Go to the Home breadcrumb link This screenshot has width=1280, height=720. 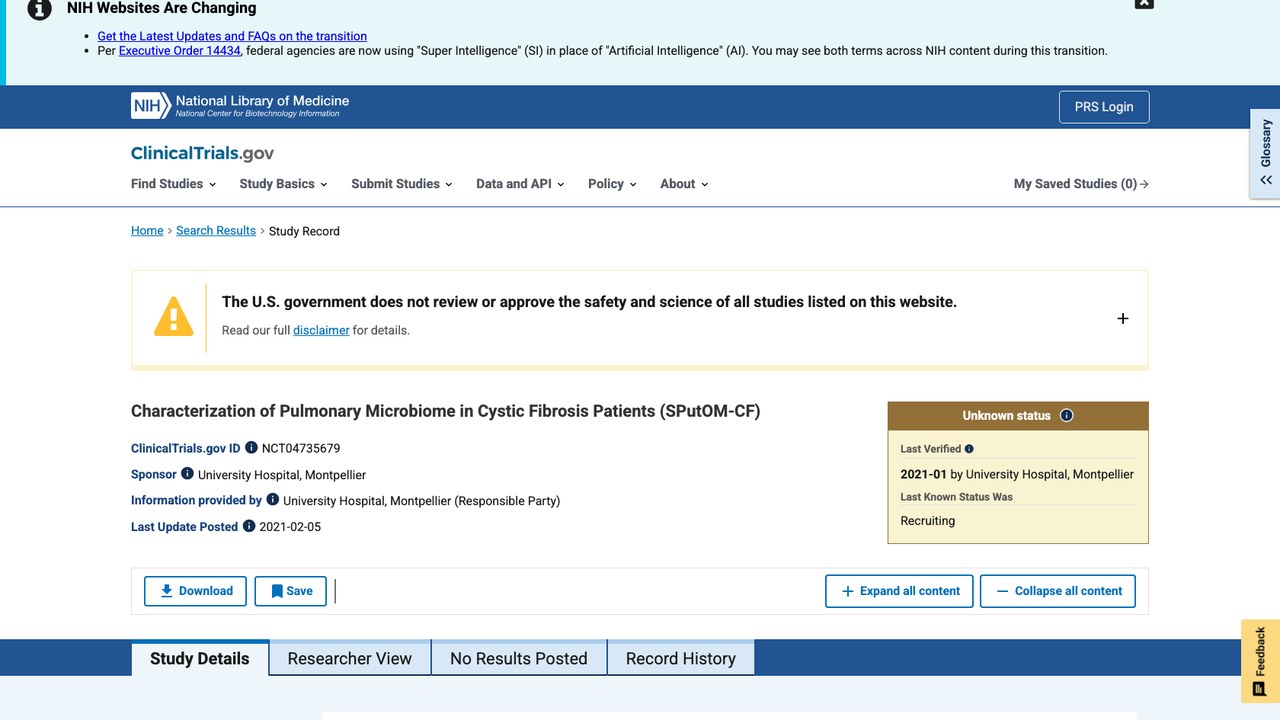tap(147, 231)
